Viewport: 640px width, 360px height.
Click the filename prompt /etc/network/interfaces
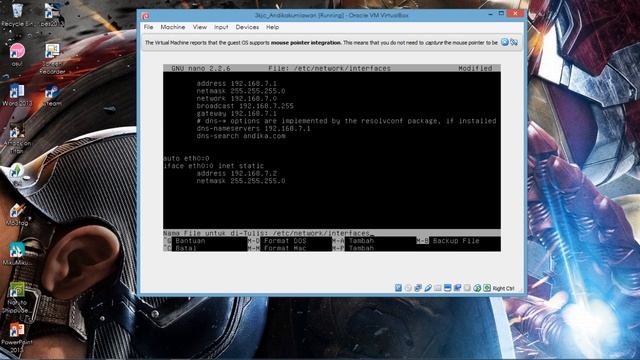tap(320, 233)
